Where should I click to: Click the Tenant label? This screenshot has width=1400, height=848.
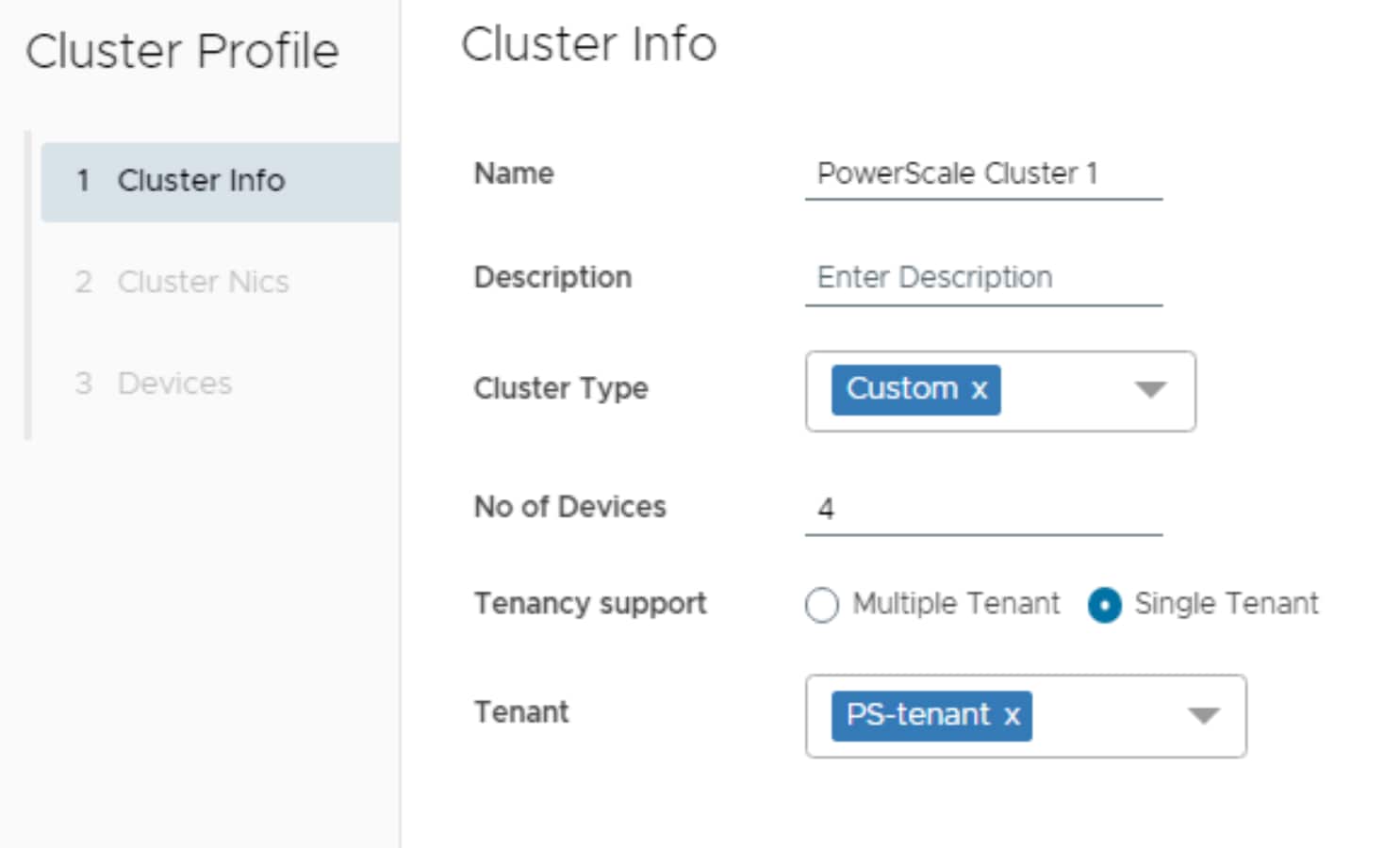[x=521, y=712]
